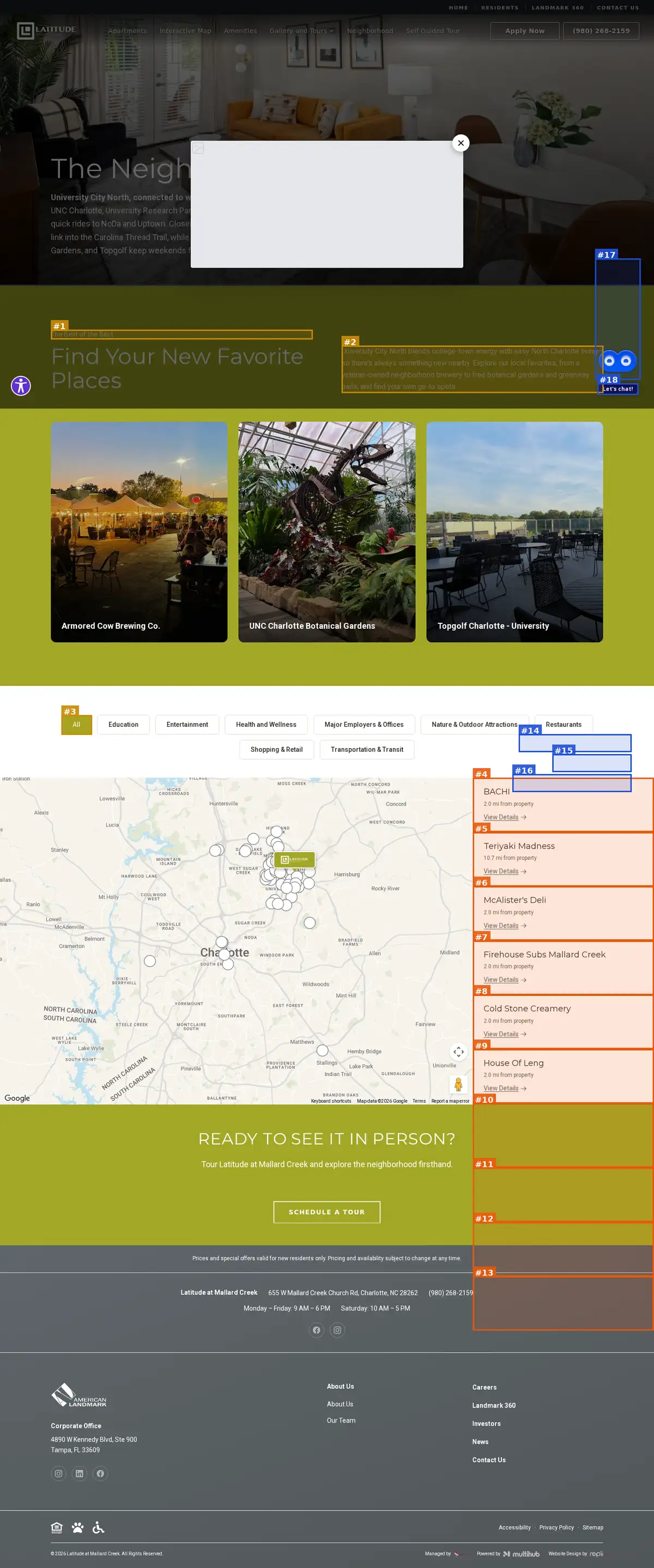
Task: Click the Equal Housing Opportunity icon
Action: point(57,1527)
